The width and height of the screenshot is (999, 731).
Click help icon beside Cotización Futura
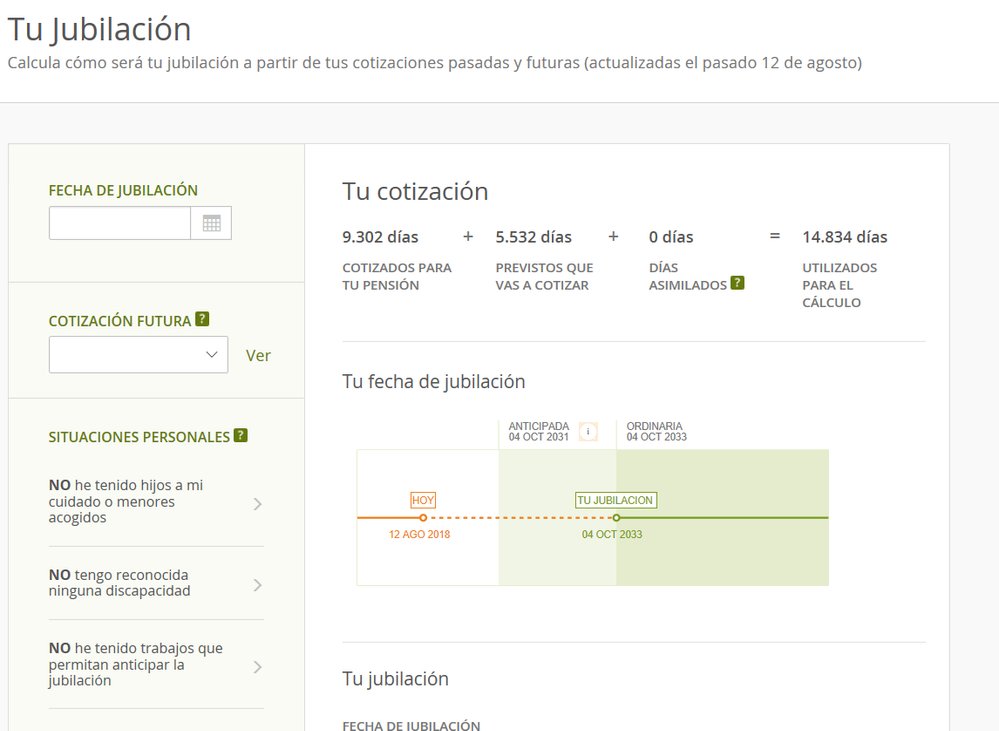coord(202,320)
